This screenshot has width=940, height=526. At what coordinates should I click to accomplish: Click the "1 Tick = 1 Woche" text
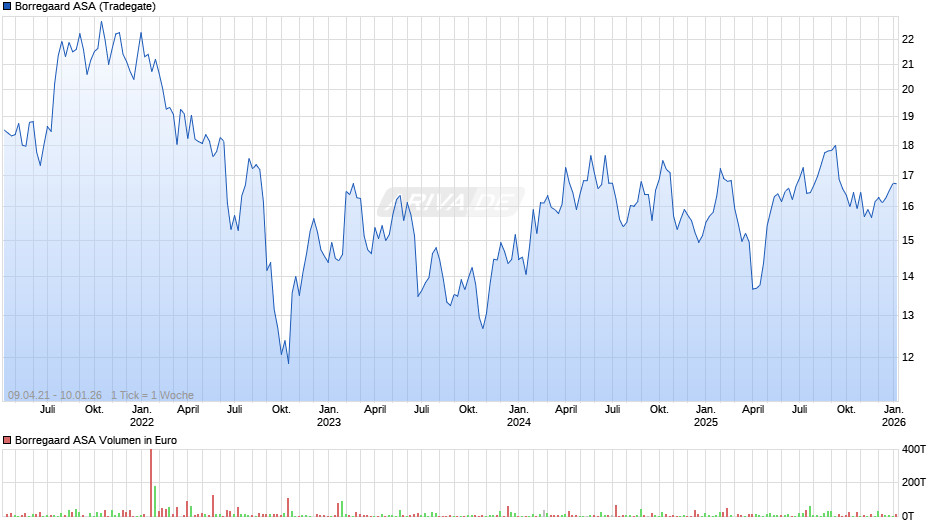coord(152,395)
